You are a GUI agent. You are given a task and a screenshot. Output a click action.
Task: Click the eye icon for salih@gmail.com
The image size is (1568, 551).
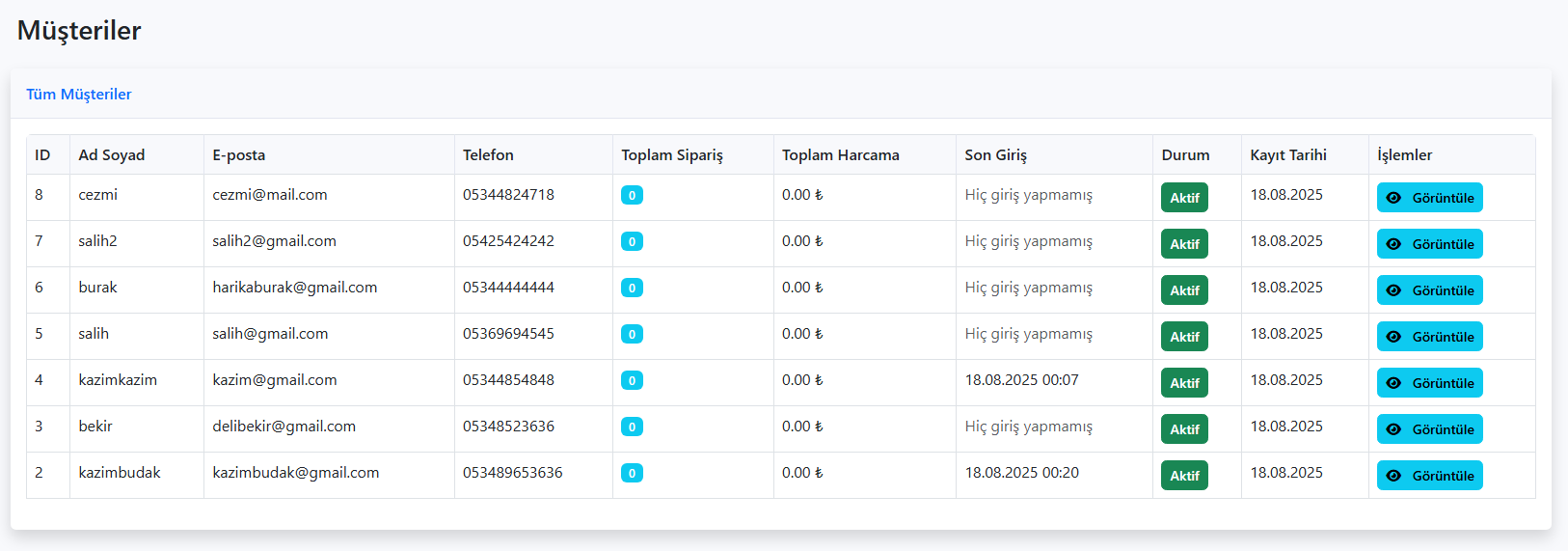[x=1393, y=337]
